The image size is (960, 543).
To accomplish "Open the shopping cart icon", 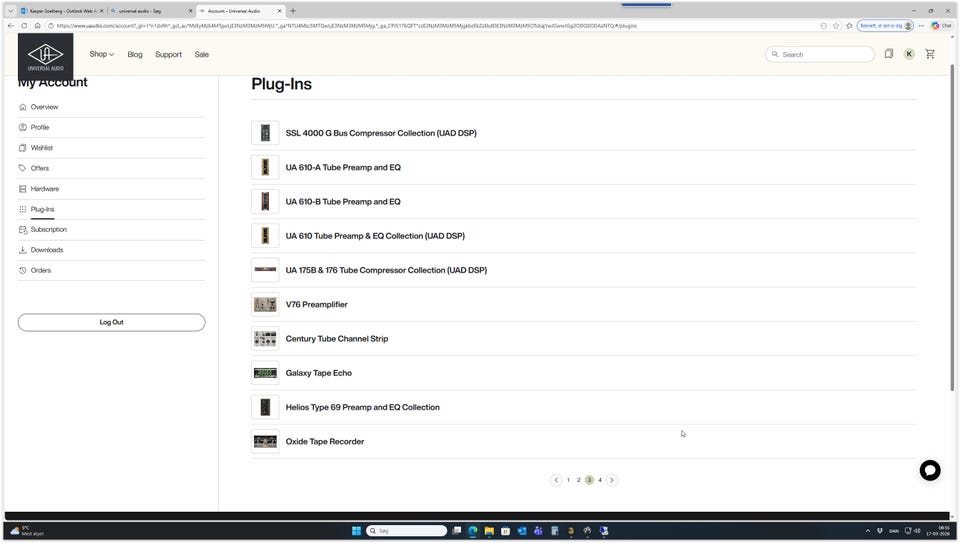I will click(x=930, y=54).
